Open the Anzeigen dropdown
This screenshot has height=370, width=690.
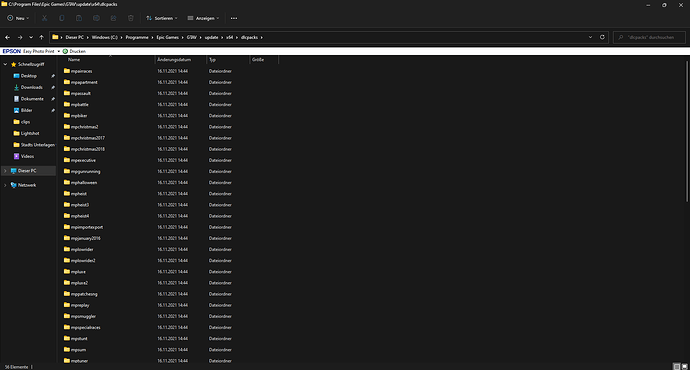[203, 18]
